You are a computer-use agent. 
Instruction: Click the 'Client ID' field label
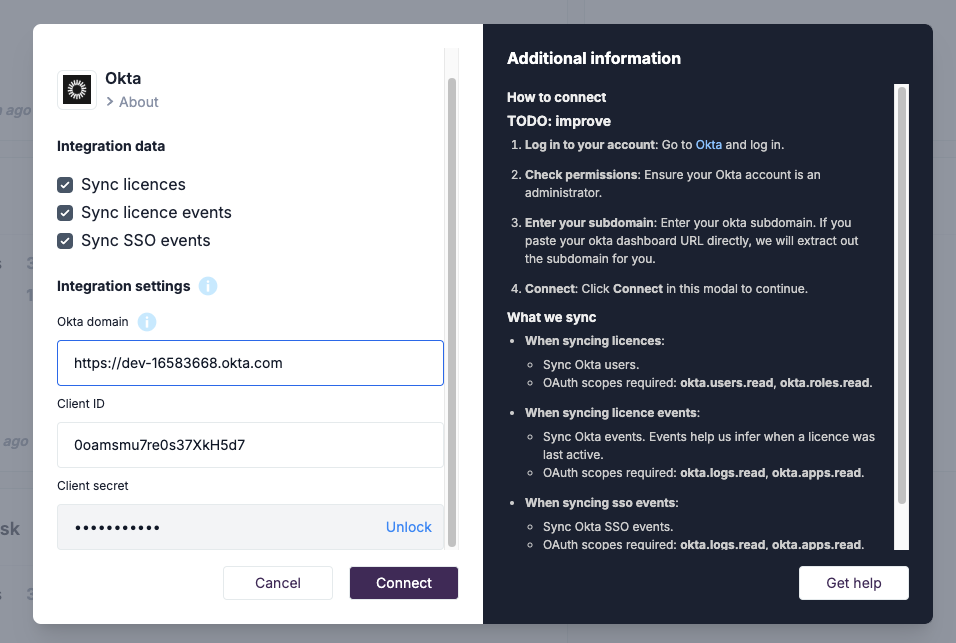click(81, 404)
